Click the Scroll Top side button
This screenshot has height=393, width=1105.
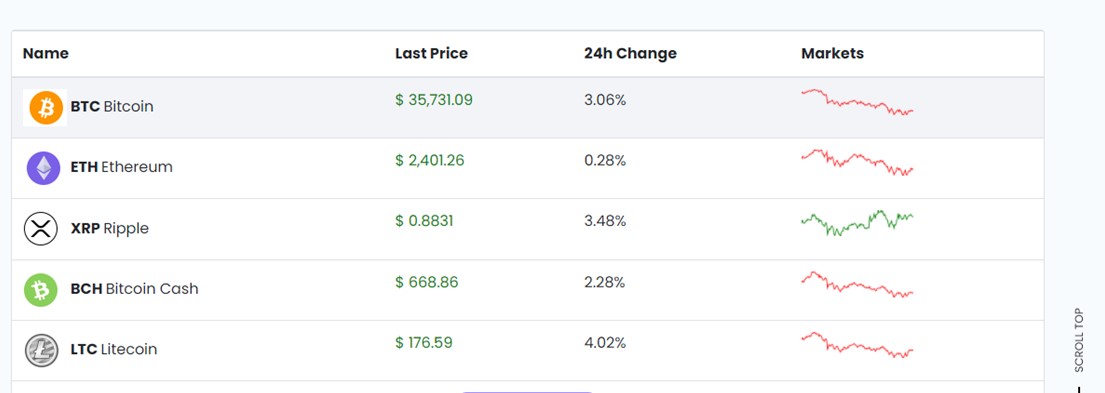[x=1079, y=340]
